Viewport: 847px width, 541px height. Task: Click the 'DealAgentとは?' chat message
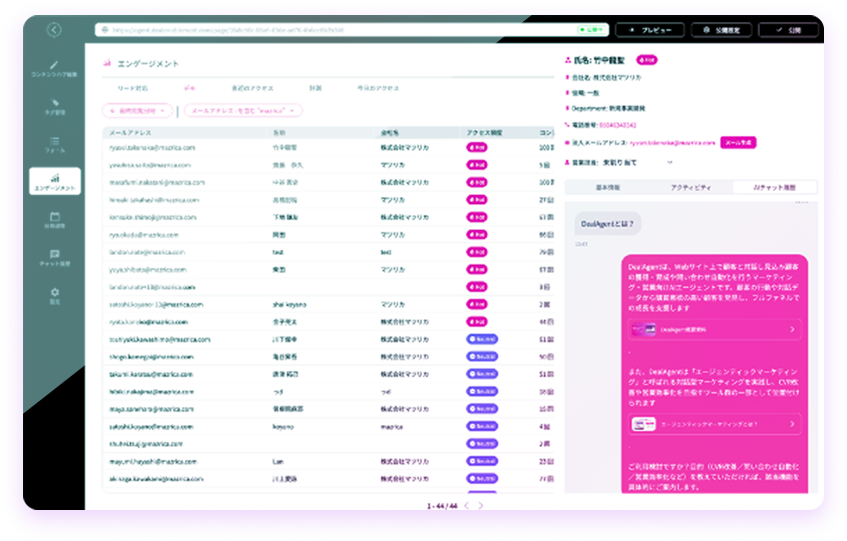click(607, 224)
